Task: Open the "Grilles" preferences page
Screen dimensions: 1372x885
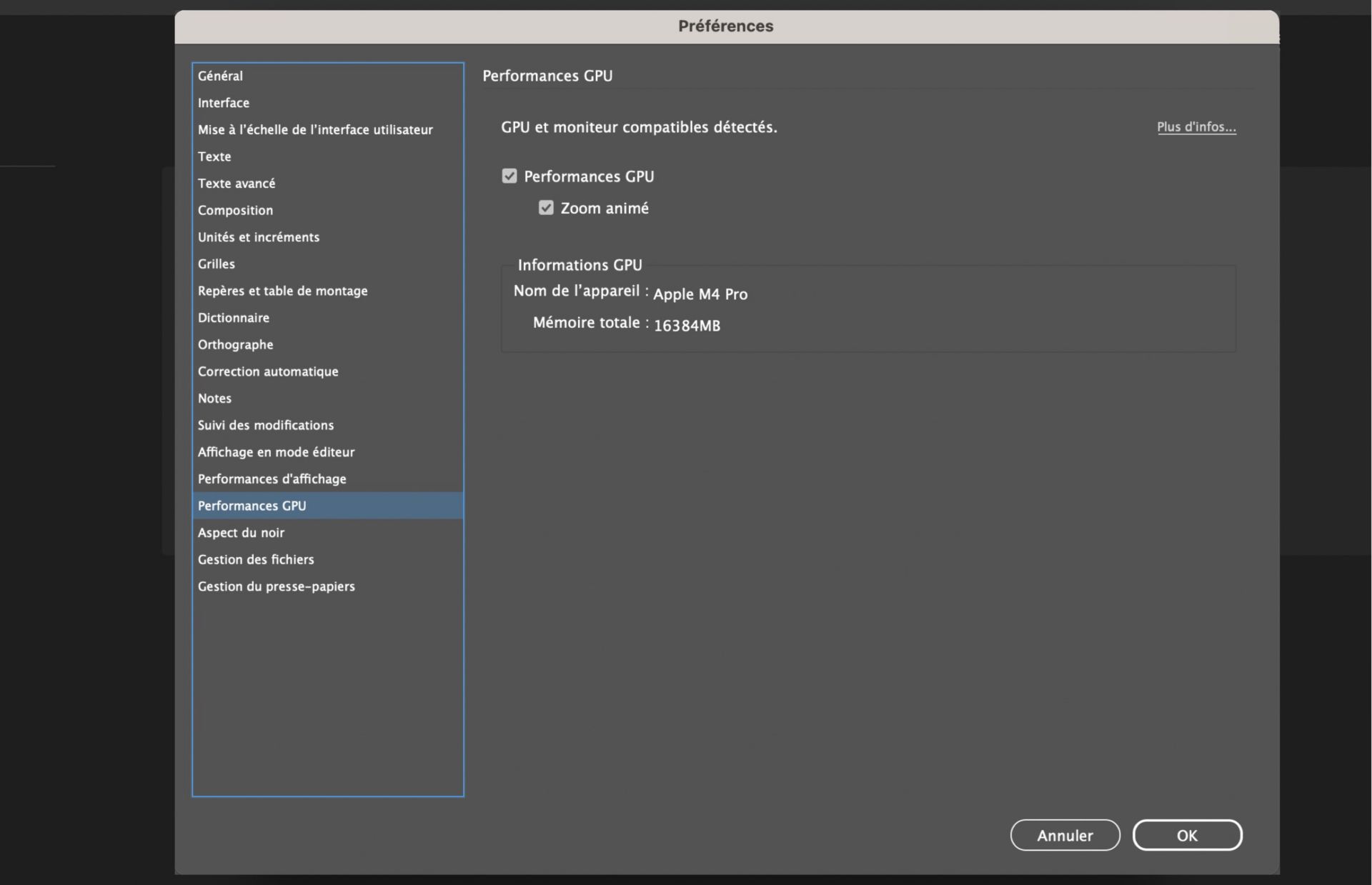Action: [217, 264]
